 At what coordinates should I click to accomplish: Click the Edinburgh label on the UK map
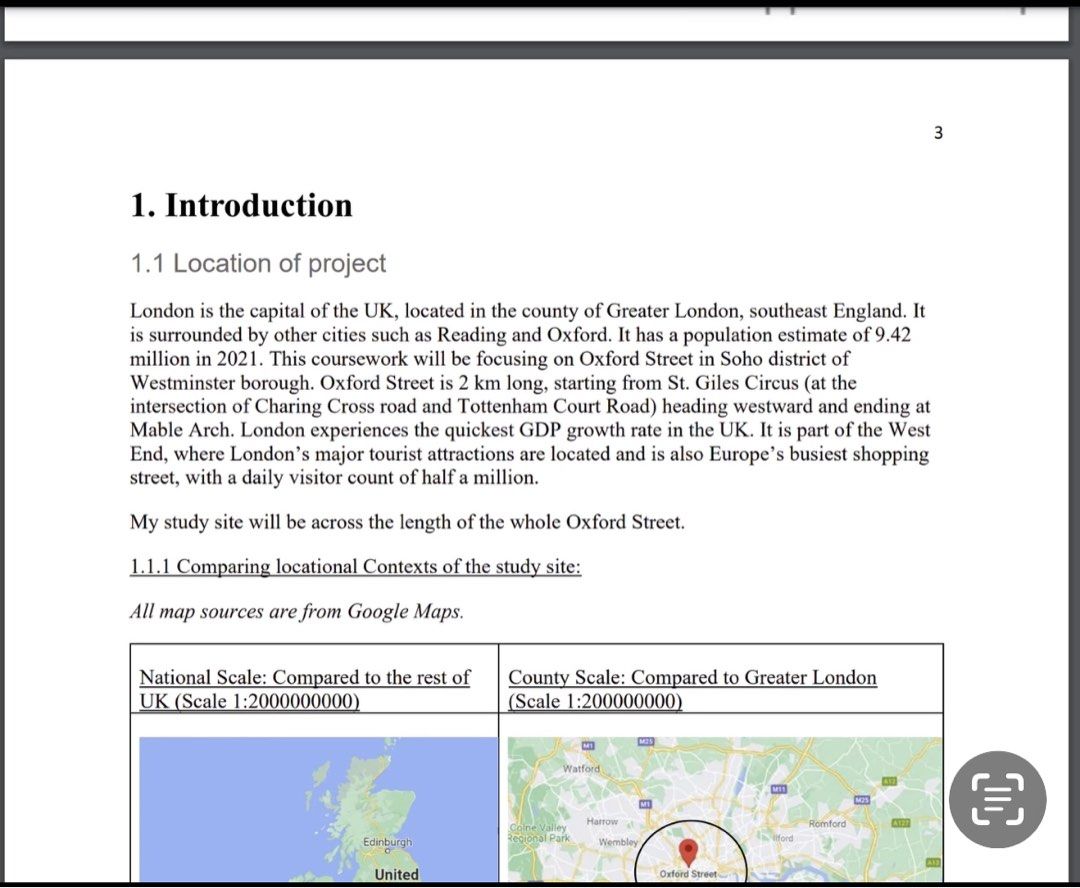[388, 841]
